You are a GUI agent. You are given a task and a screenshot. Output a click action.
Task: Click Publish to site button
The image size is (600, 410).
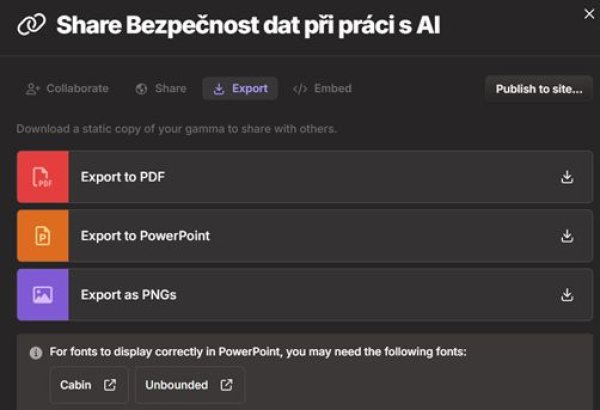539,89
